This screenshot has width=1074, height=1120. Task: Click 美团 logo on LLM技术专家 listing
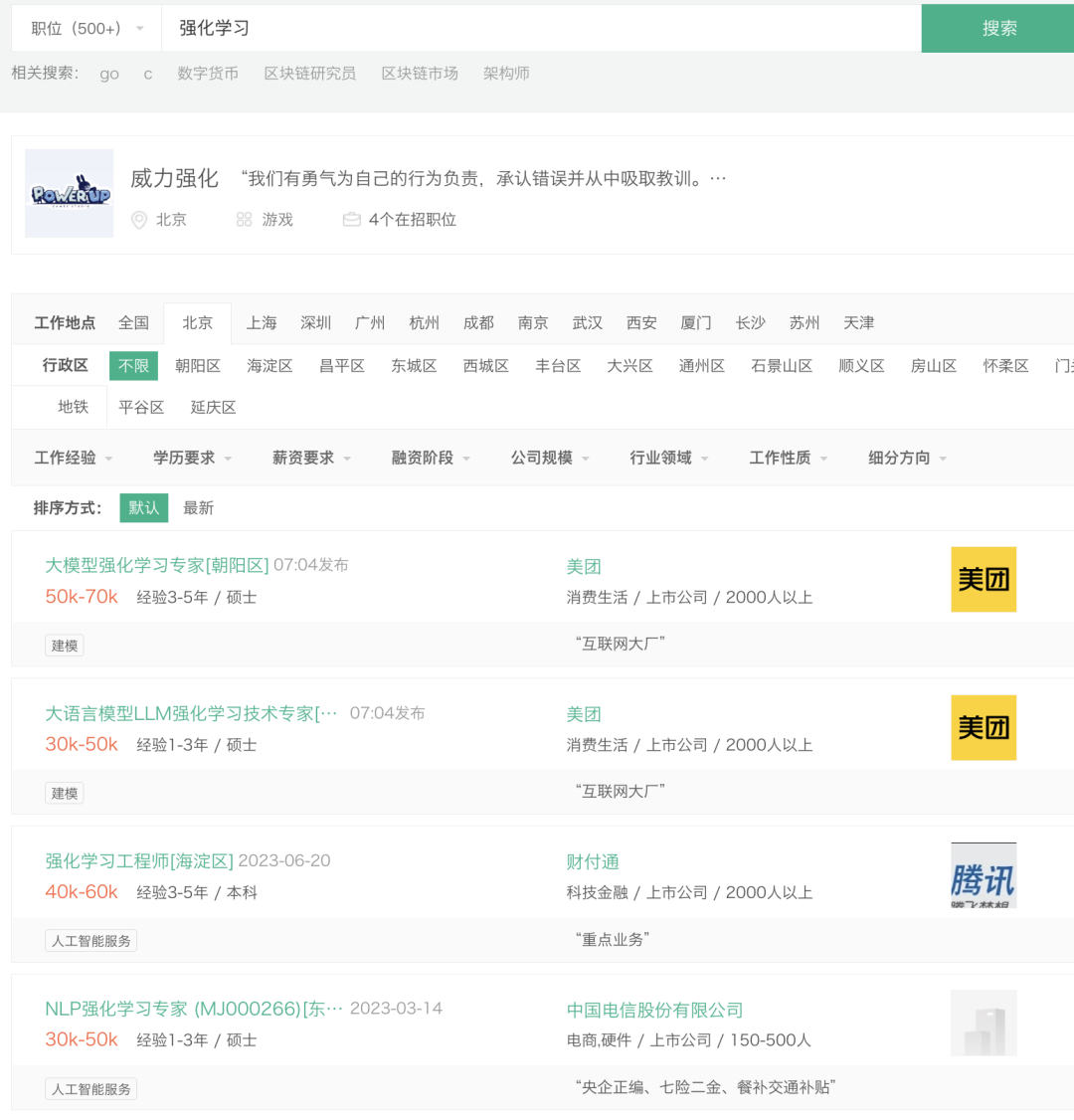click(x=984, y=727)
